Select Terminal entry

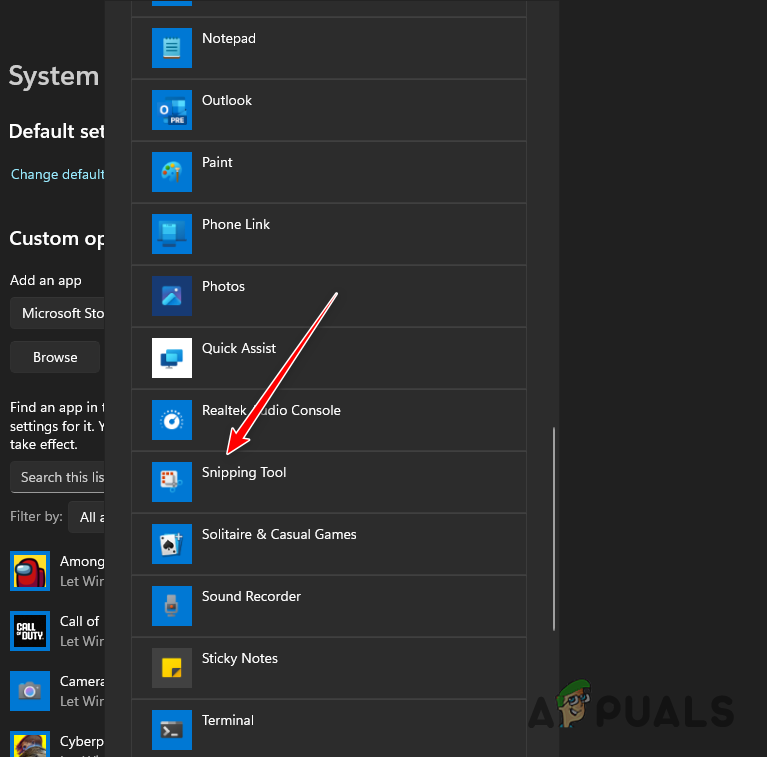329,729
